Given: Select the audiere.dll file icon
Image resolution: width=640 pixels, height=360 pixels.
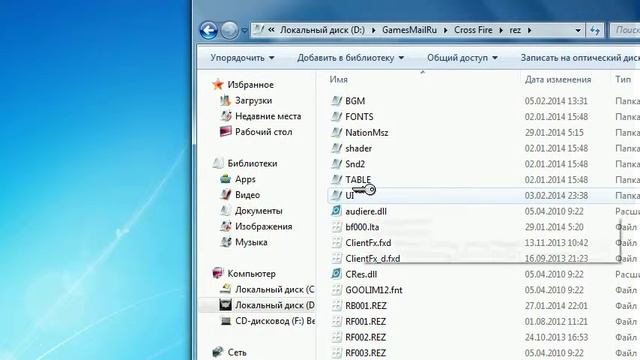Looking at the screenshot, I should 336,211.
